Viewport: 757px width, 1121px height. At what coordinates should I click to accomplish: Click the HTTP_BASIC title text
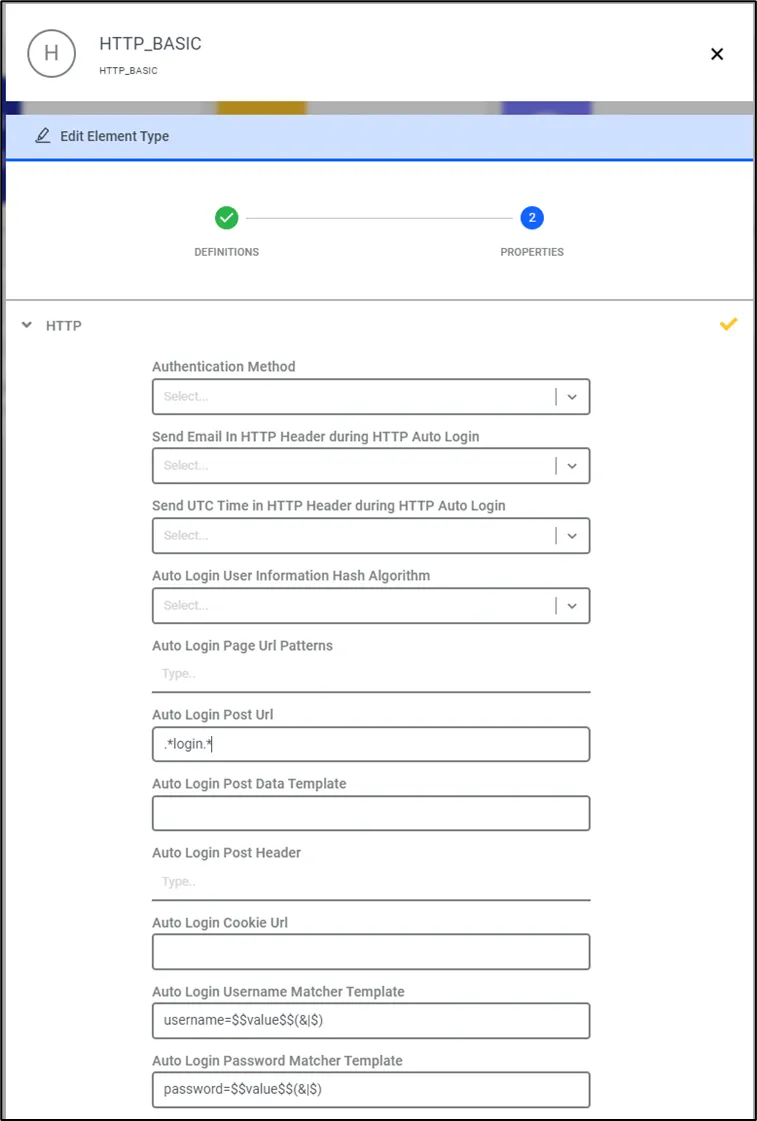150,44
